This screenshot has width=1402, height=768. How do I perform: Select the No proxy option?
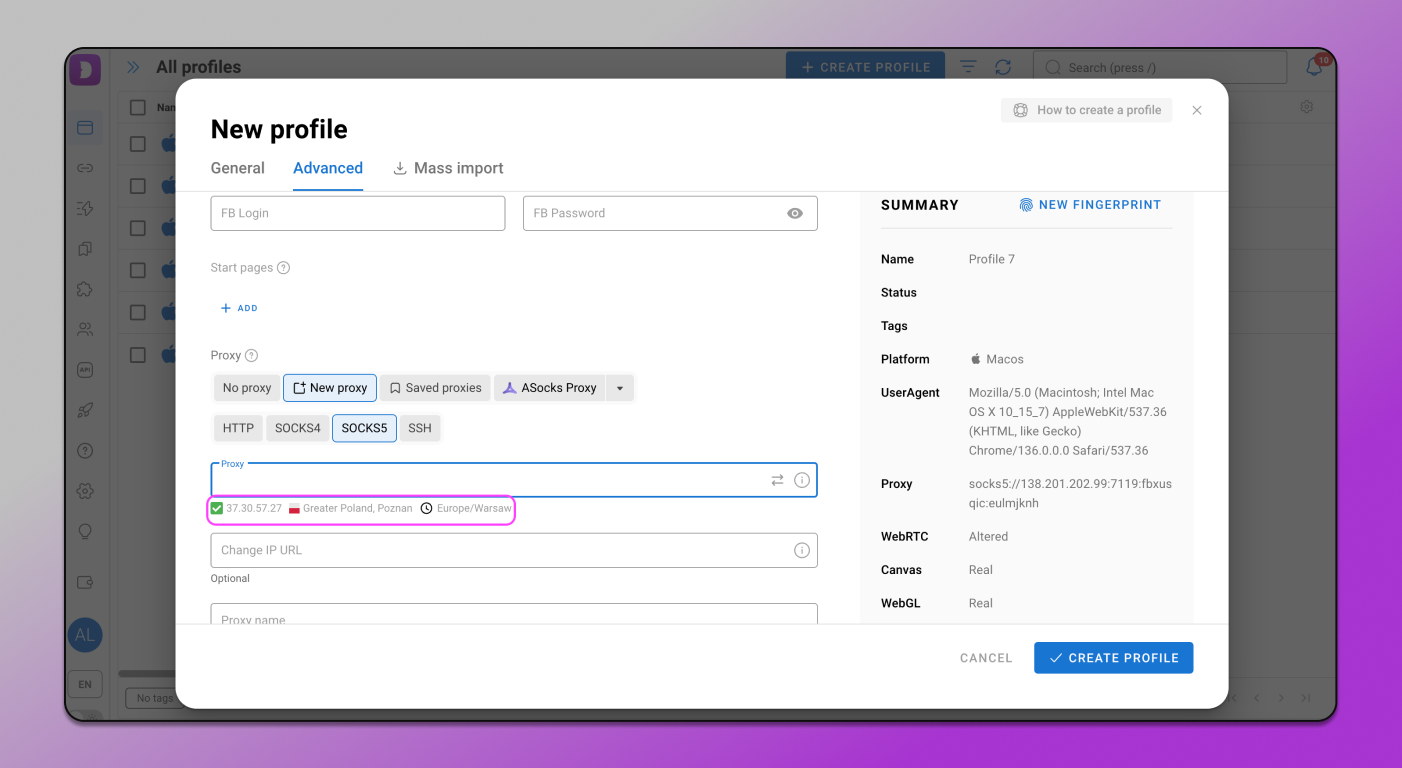pyautogui.click(x=247, y=388)
